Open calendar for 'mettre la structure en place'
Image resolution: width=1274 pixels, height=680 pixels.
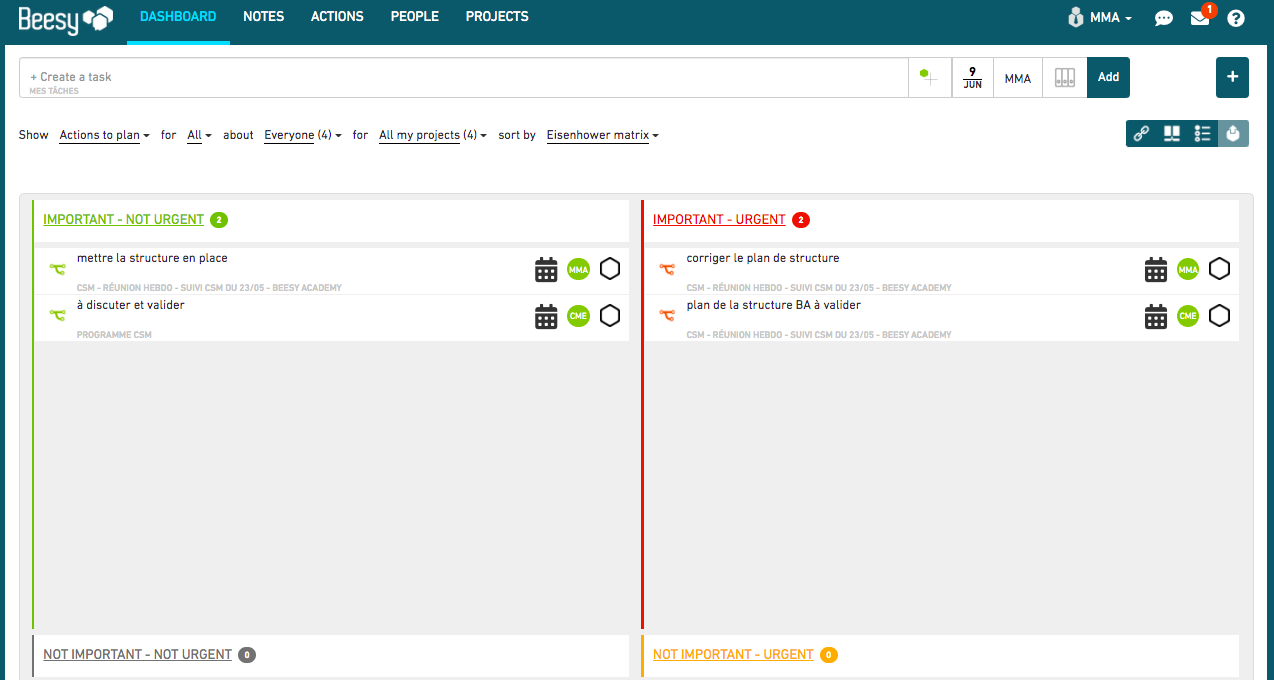546,270
